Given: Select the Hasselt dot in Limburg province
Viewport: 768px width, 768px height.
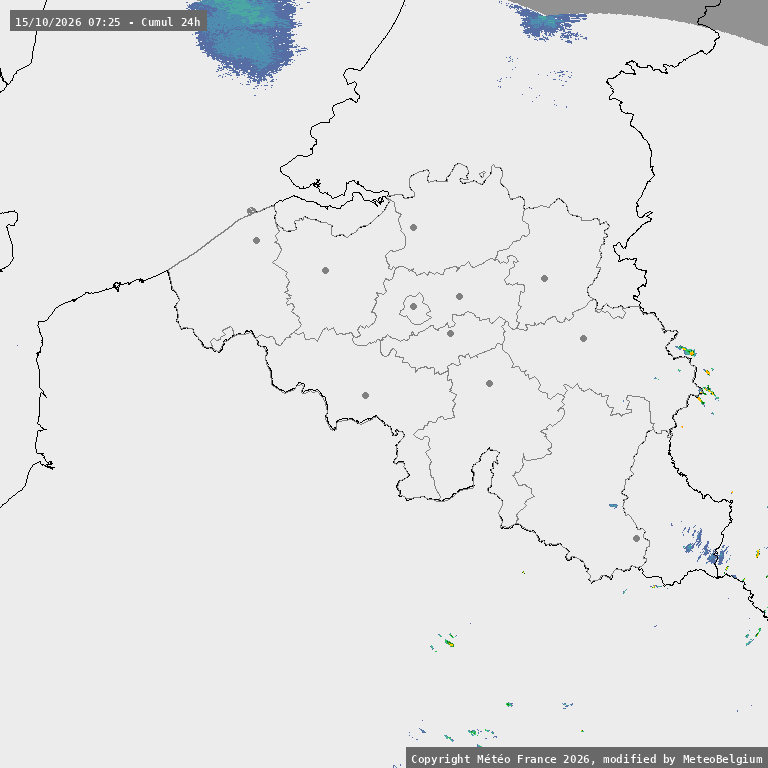Looking at the screenshot, I should (x=544, y=278).
